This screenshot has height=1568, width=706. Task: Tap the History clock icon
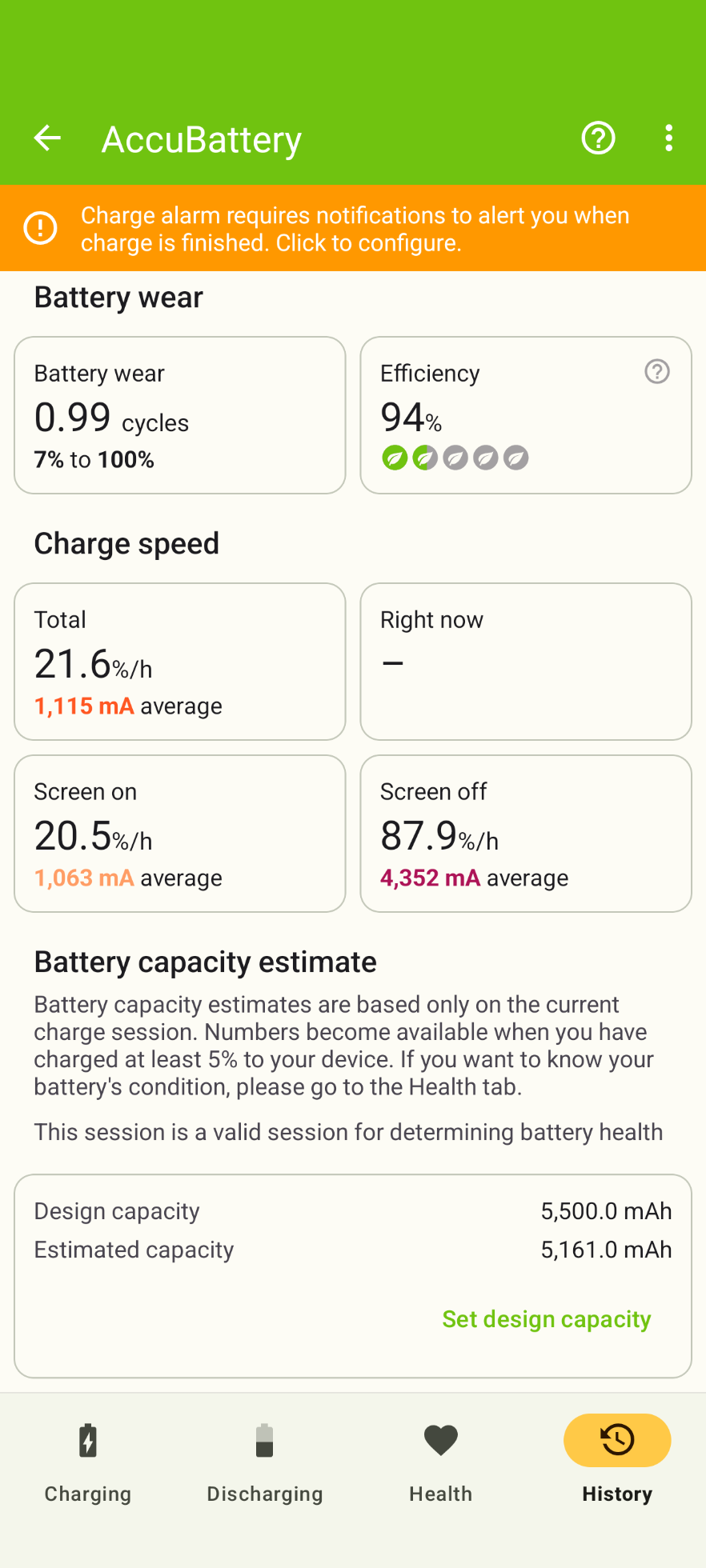[x=617, y=1440]
